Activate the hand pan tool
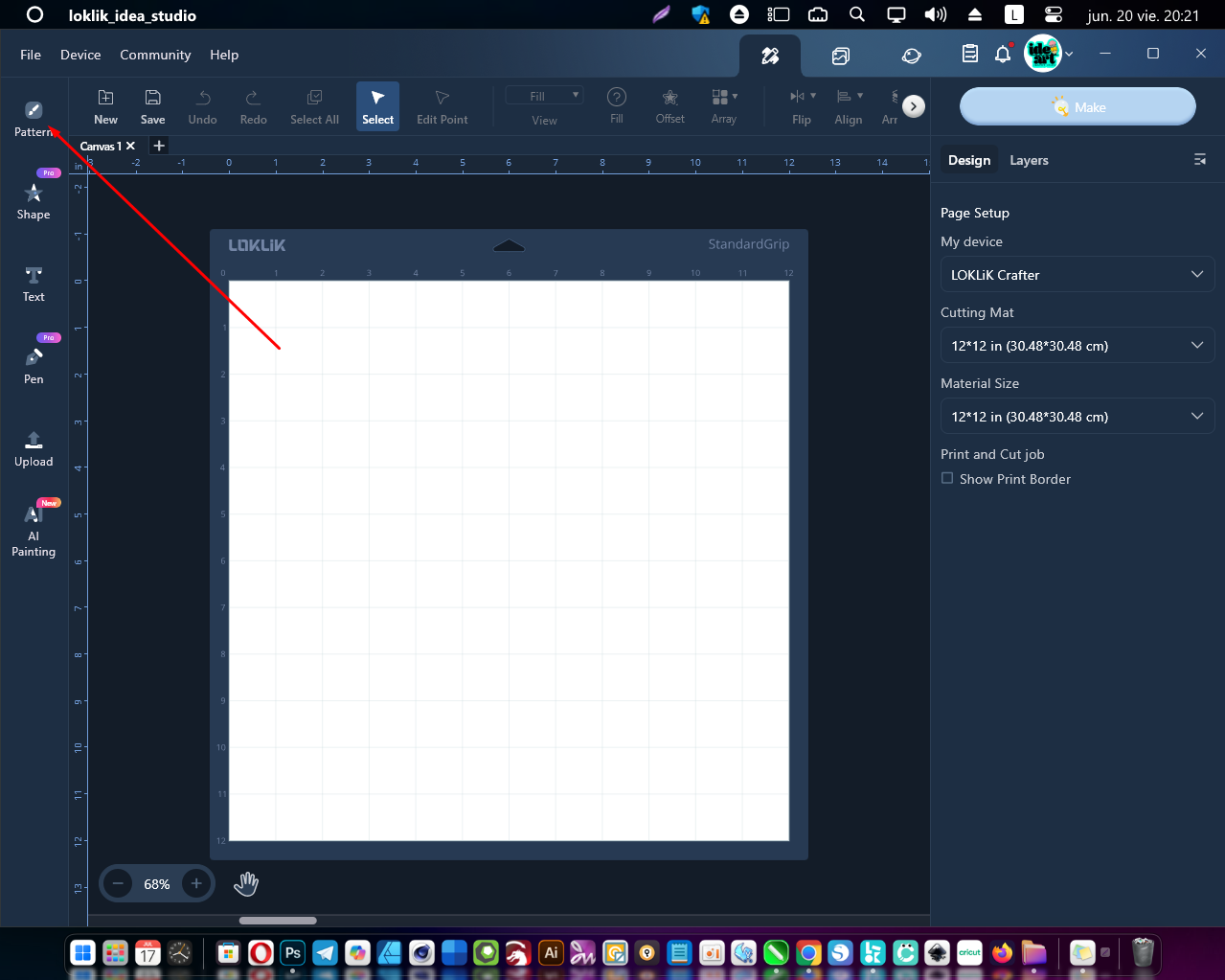The height and width of the screenshot is (980, 1225). point(246,883)
